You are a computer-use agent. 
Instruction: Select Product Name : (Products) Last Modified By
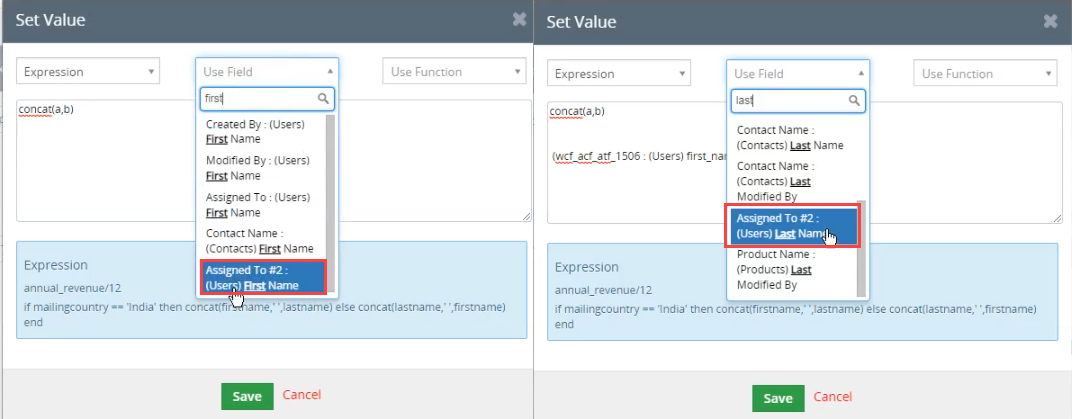pyautogui.click(x=793, y=270)
